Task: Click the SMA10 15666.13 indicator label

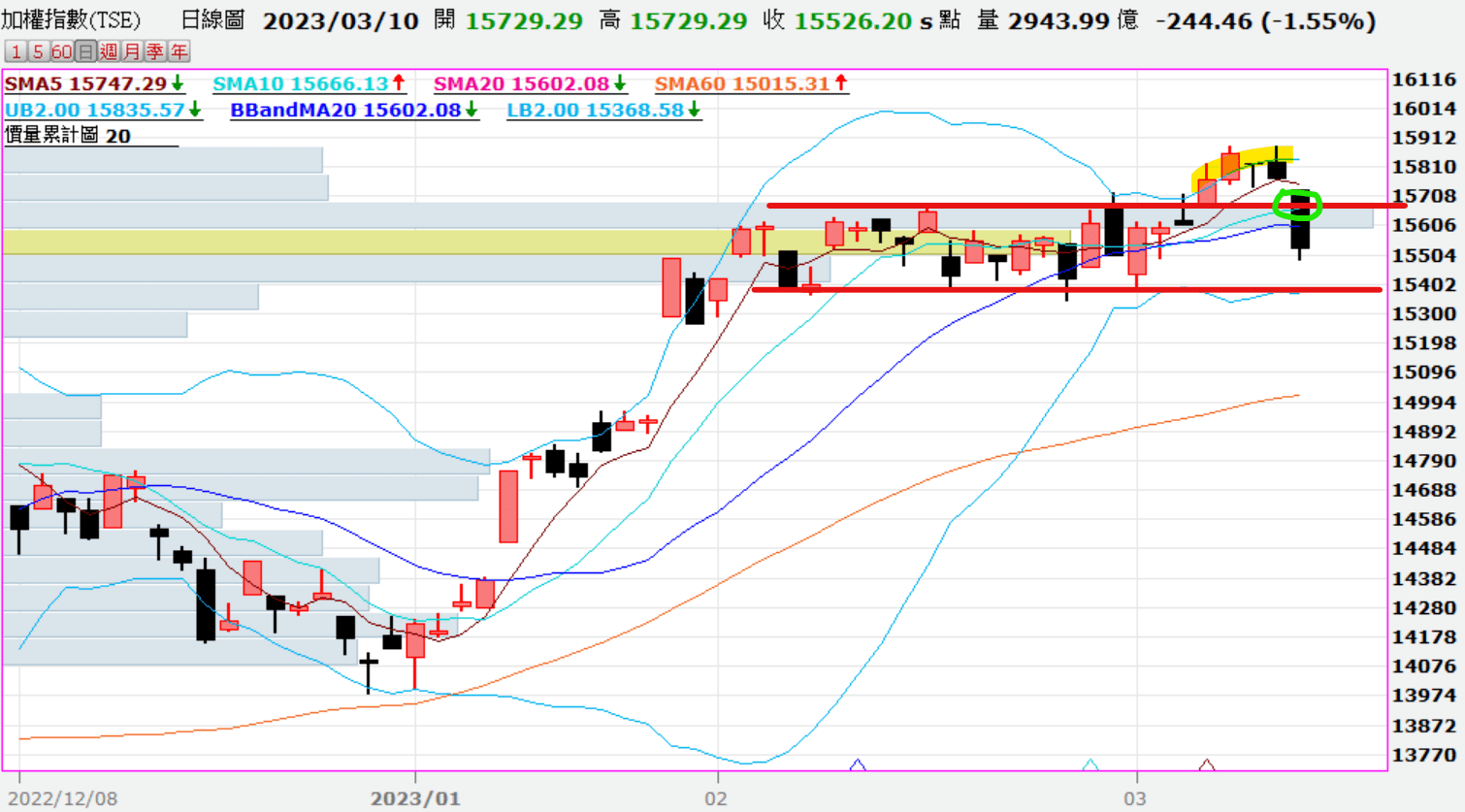Action: pyautogui.click(x=301, y=84)
